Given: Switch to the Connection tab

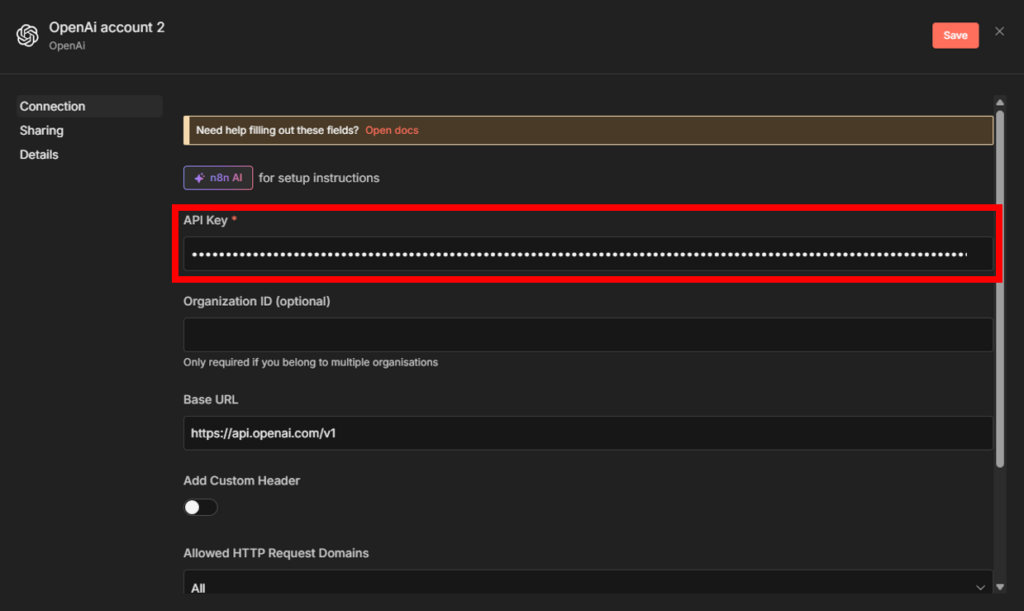Looking at the screenshot, I should pyautogui.click(x=53, y=106).
